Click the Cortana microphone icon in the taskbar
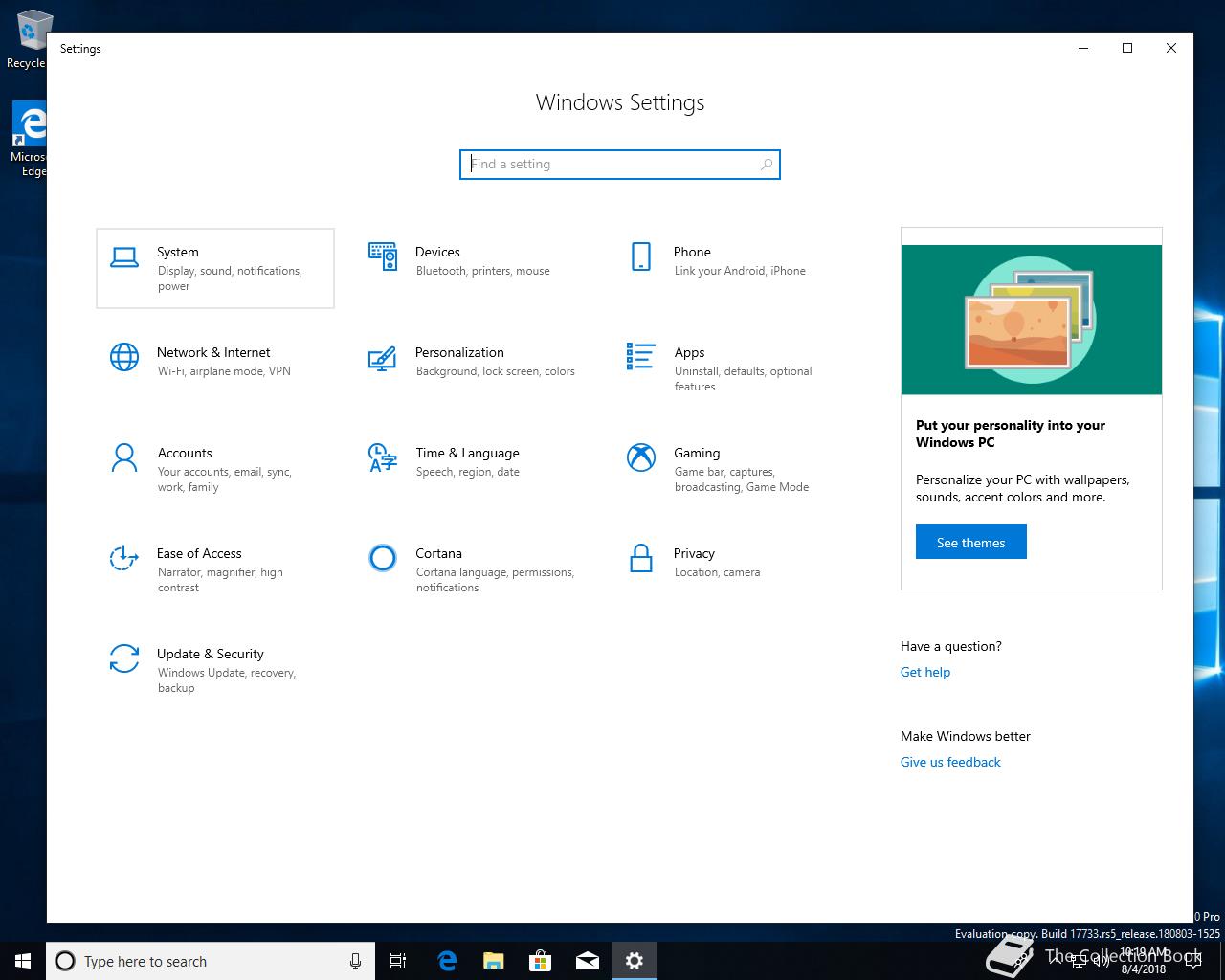Image resolution: width=1225 pixels, height=980 pixels. coord(355,961)
